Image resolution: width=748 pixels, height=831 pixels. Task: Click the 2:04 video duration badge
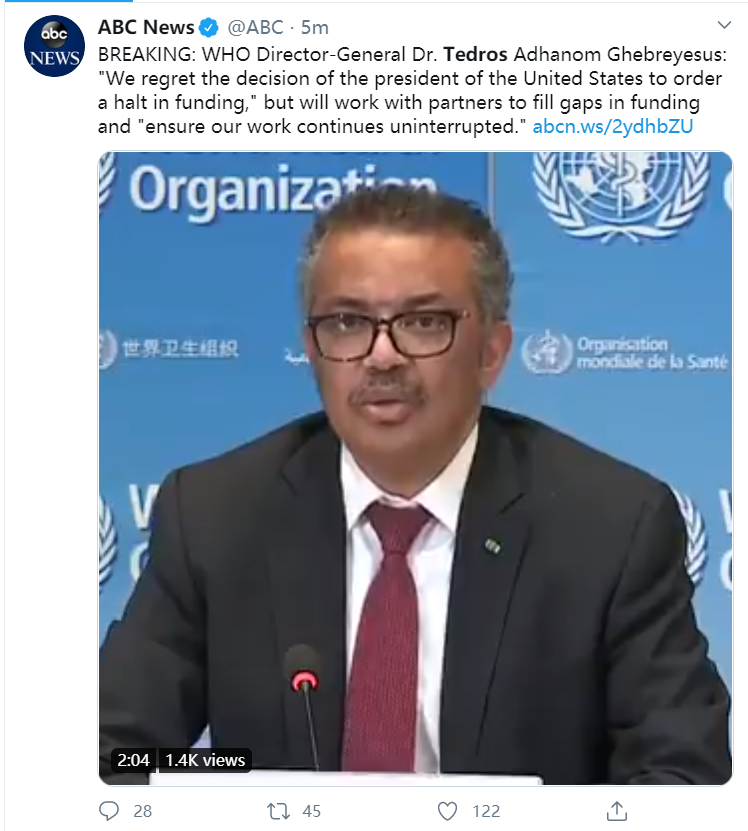click(x=134, y=760)
